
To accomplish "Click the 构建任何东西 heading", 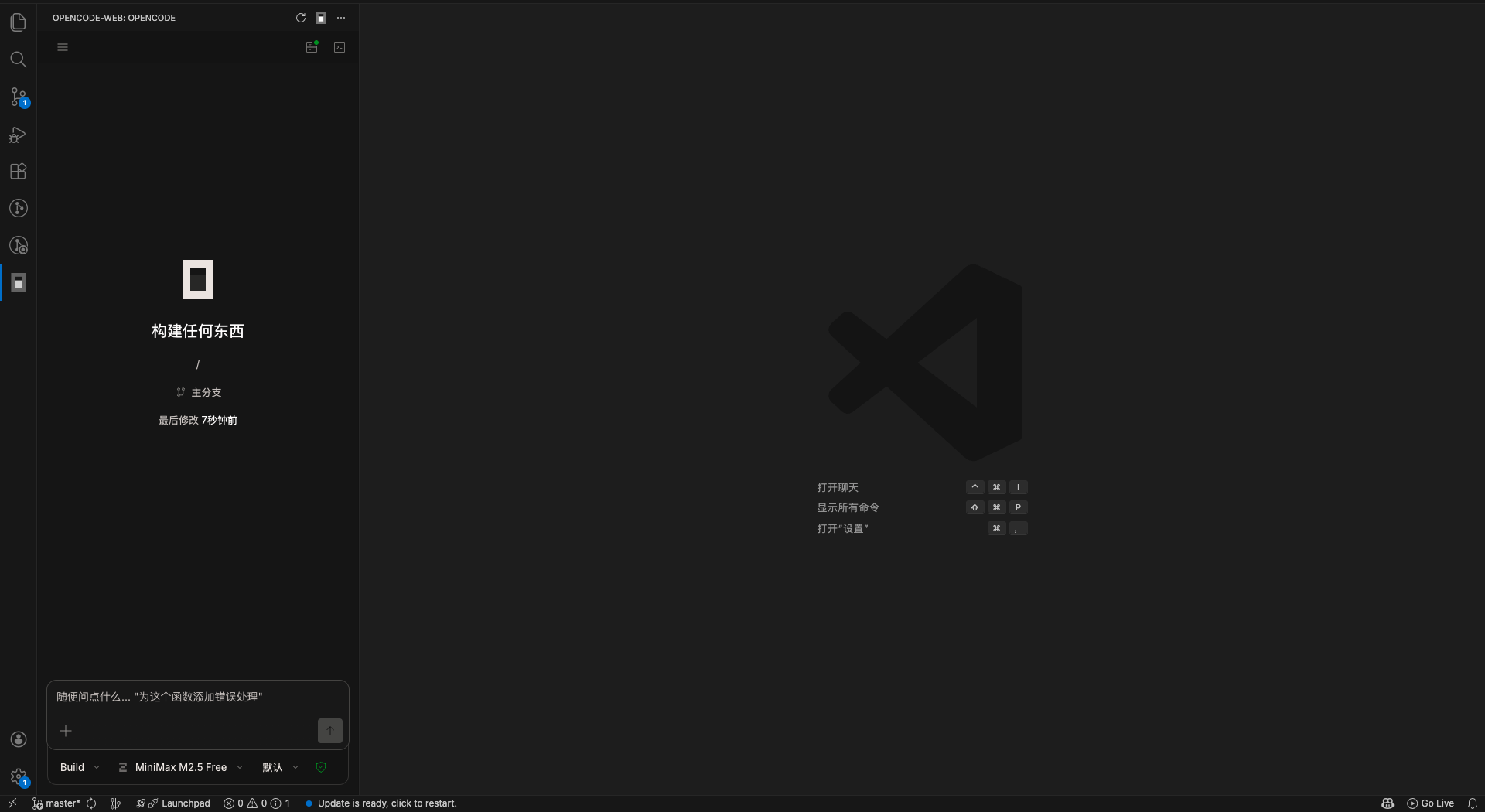I will tap(198, 331).
